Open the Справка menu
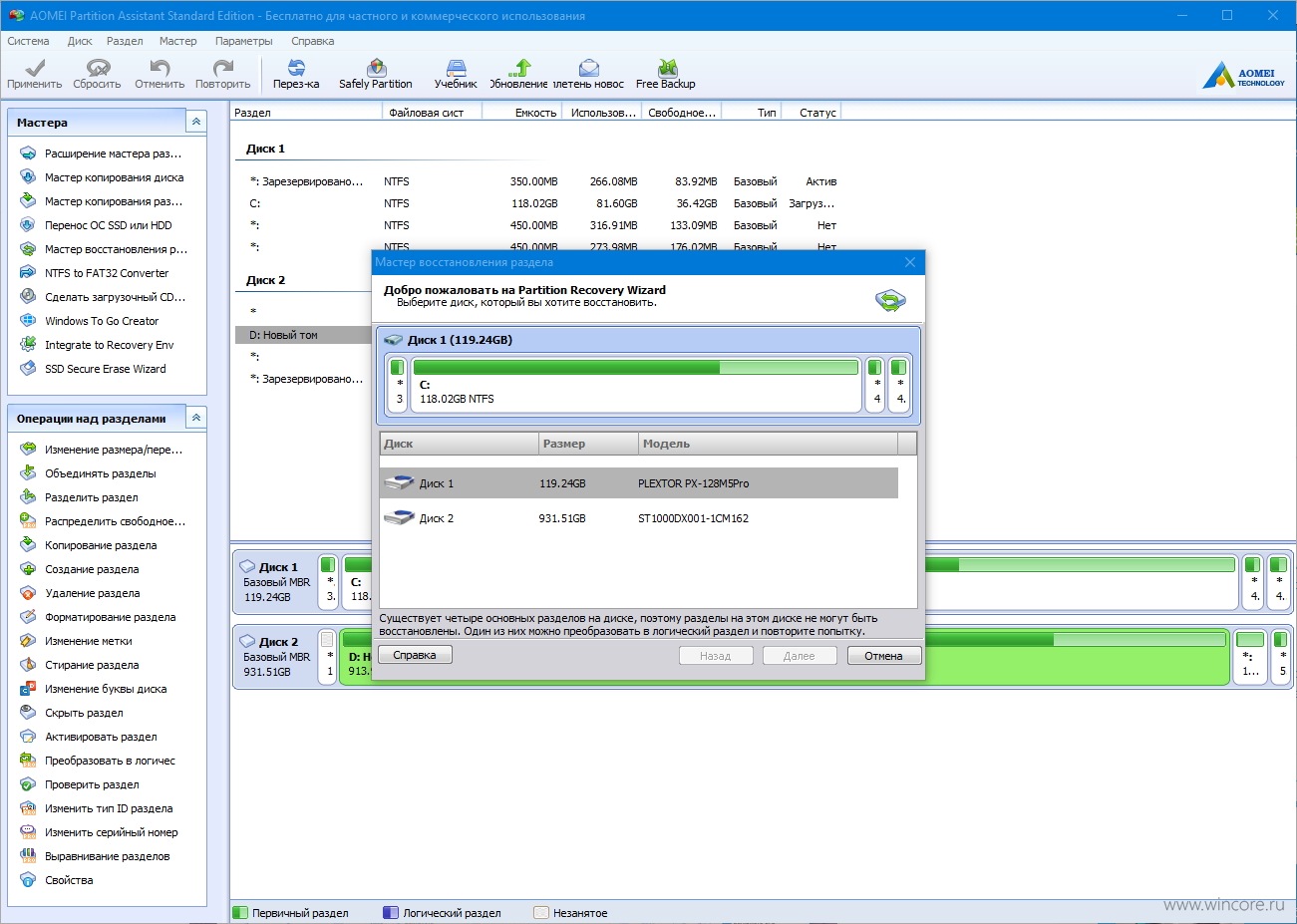Image resolution: width=1297 pixels, height=924 pixels. tap(313, 41)
